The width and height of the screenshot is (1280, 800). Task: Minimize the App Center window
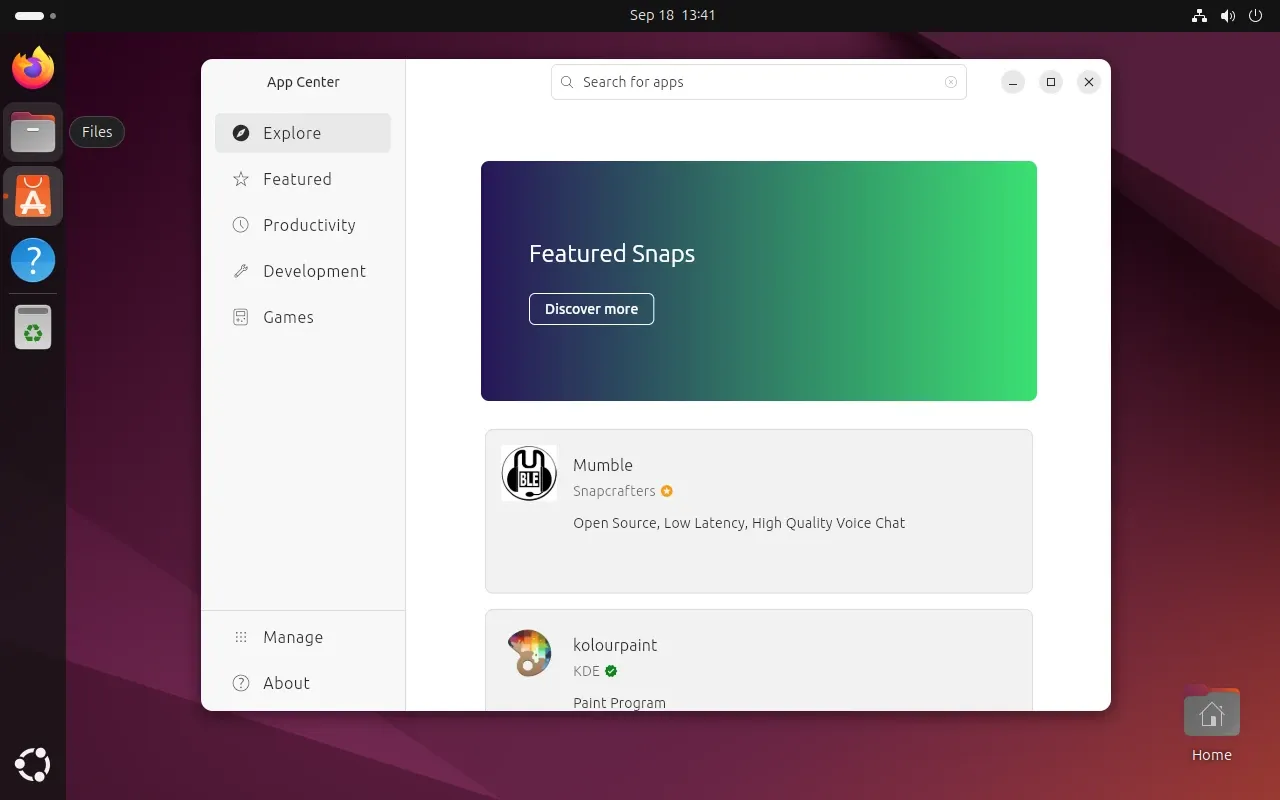[x=1013, y=82]
